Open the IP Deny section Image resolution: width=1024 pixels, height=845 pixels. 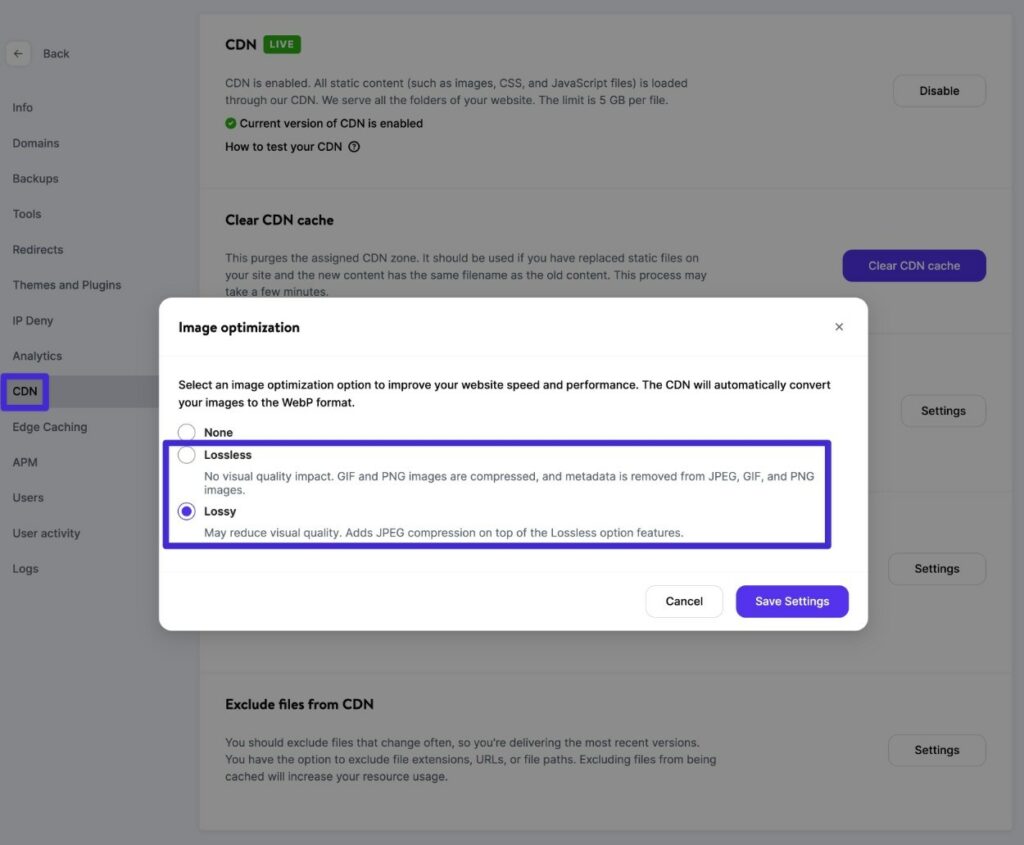[x=33, y=320]
